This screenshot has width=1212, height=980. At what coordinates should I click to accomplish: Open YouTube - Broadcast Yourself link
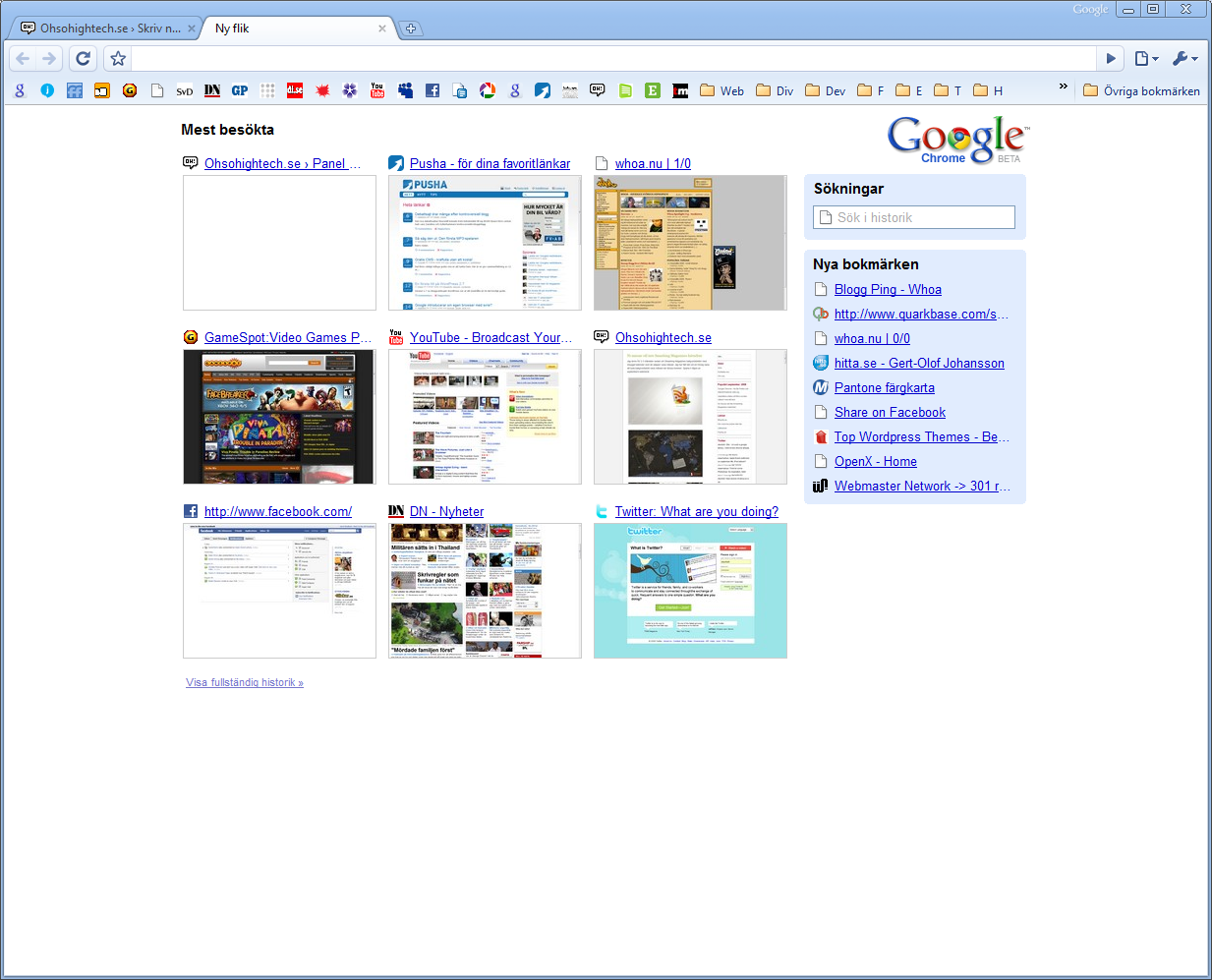point(491,337)
